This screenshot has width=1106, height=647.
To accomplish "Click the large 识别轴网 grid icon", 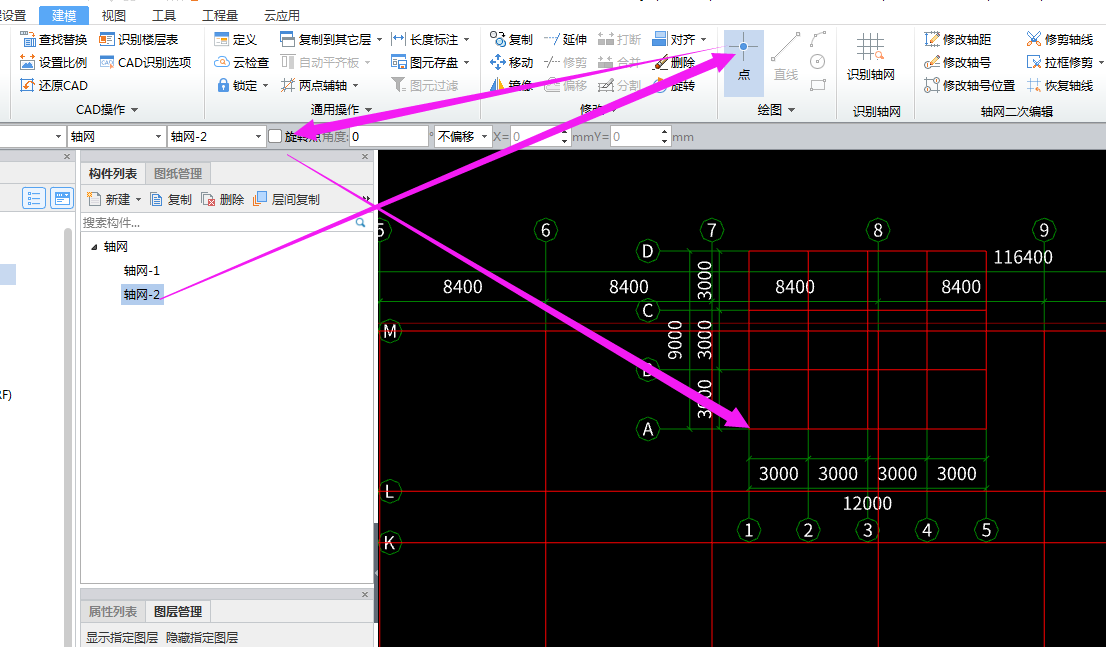I will 870,48.
